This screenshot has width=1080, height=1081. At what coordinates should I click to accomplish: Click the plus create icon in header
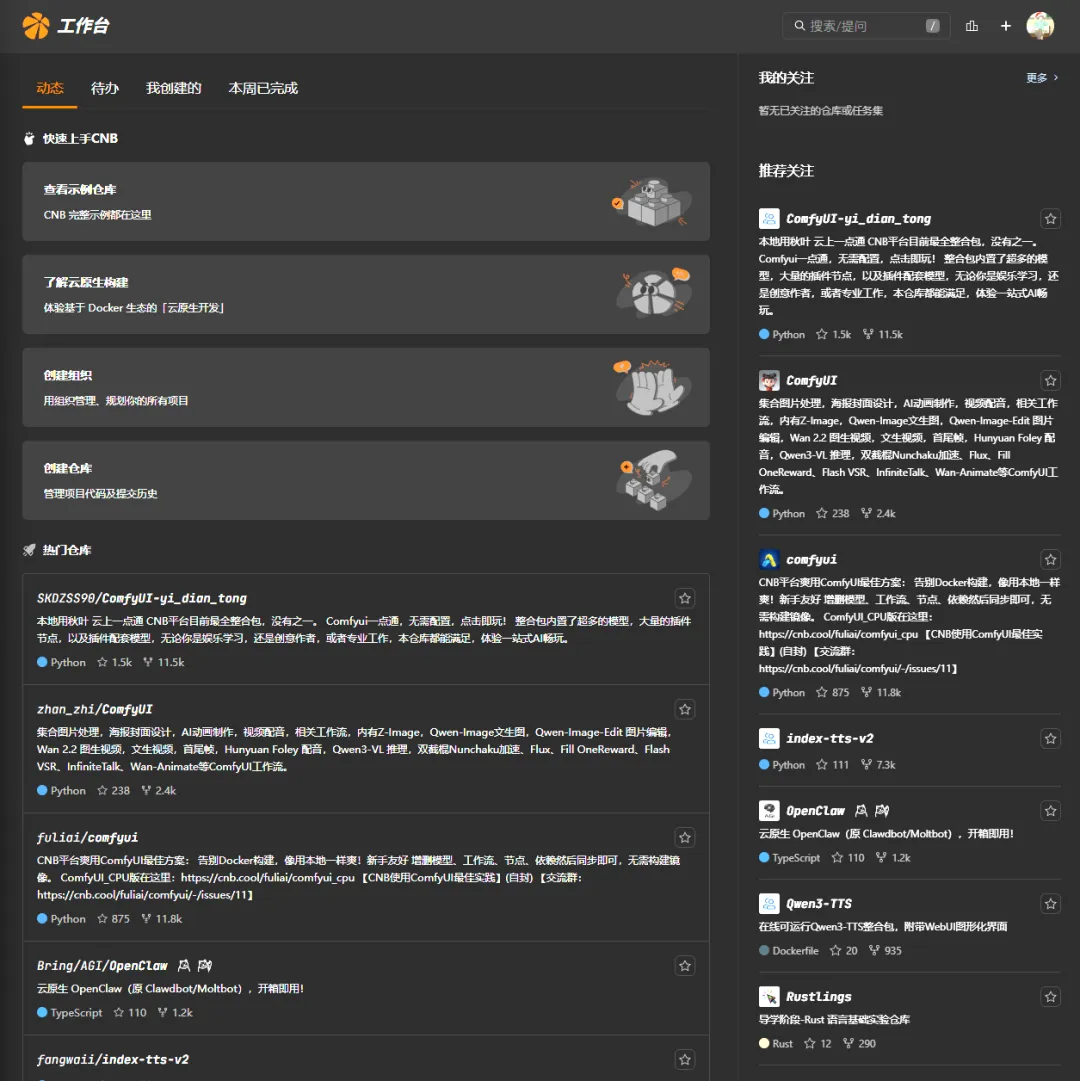tap(1006, 26)
